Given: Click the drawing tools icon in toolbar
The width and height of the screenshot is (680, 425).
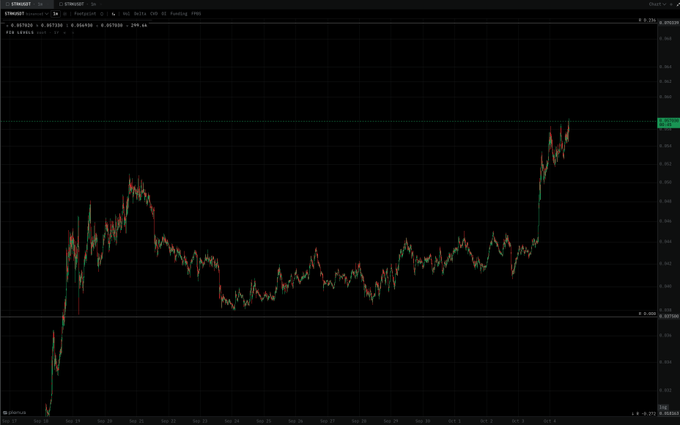Looking at the screenshot, I should [x=113, y=14].
